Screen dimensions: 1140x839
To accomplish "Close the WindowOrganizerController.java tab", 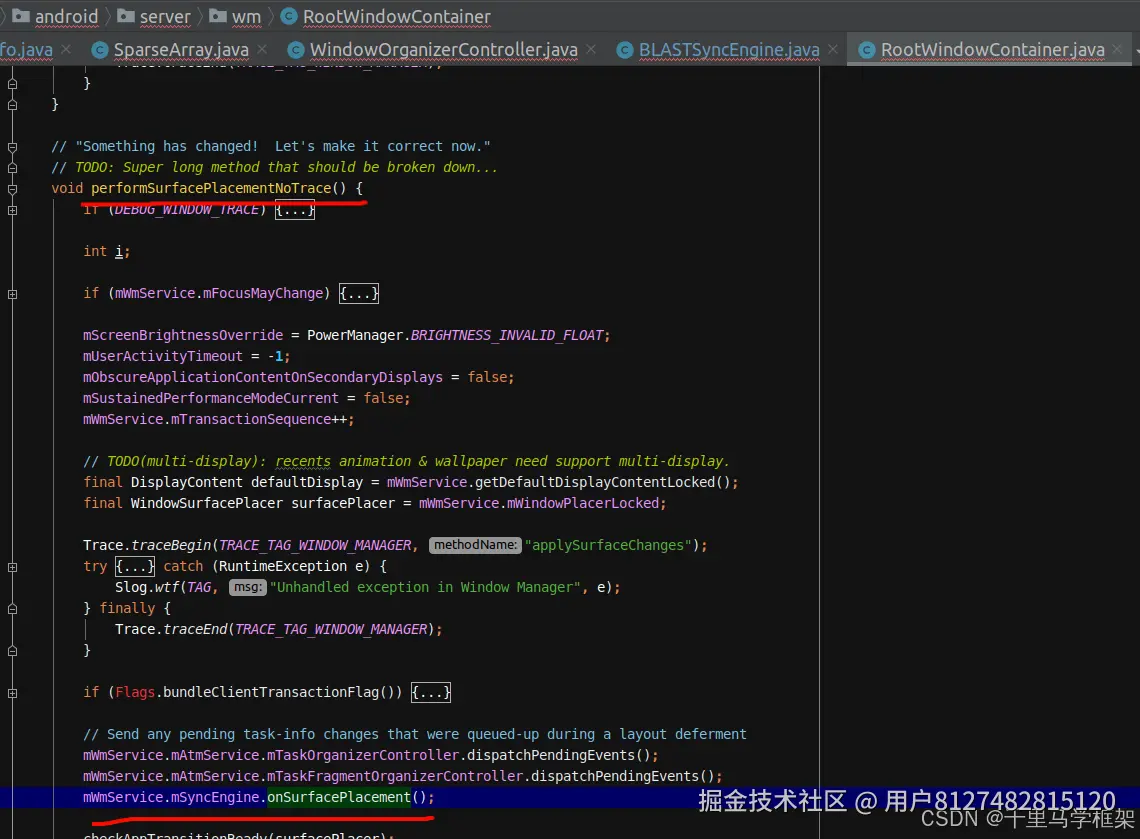I will [591, 49].
